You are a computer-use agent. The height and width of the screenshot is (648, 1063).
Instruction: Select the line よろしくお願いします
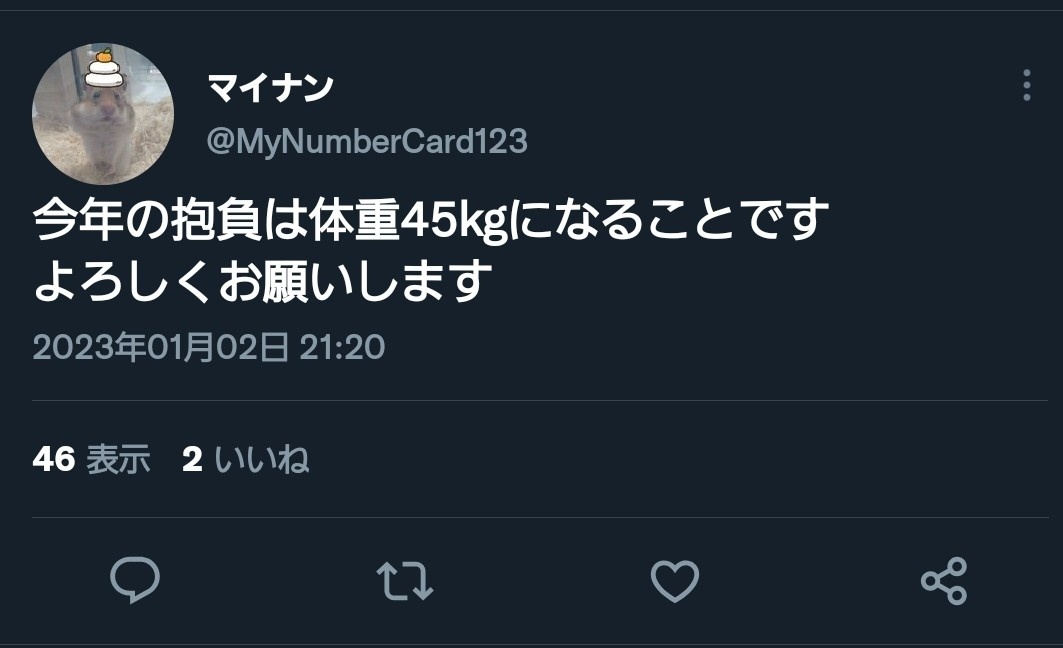click(262, 280)
